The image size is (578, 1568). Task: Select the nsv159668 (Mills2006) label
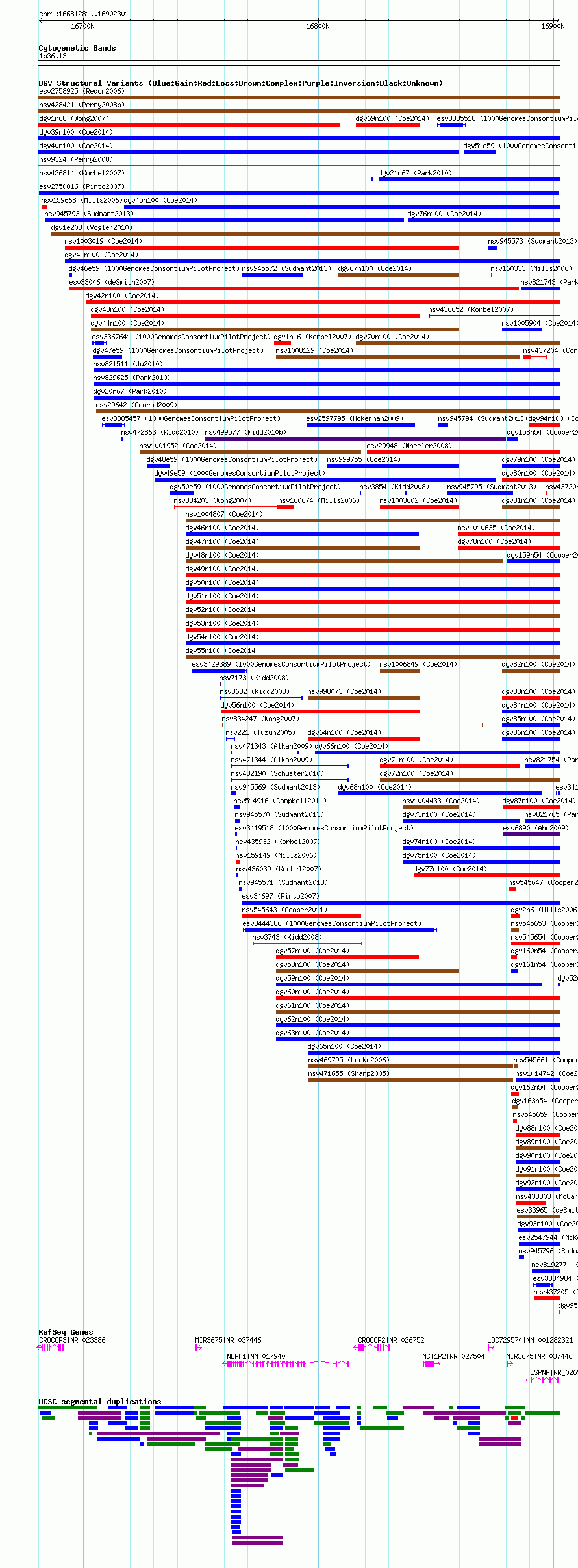click(81, 200)
